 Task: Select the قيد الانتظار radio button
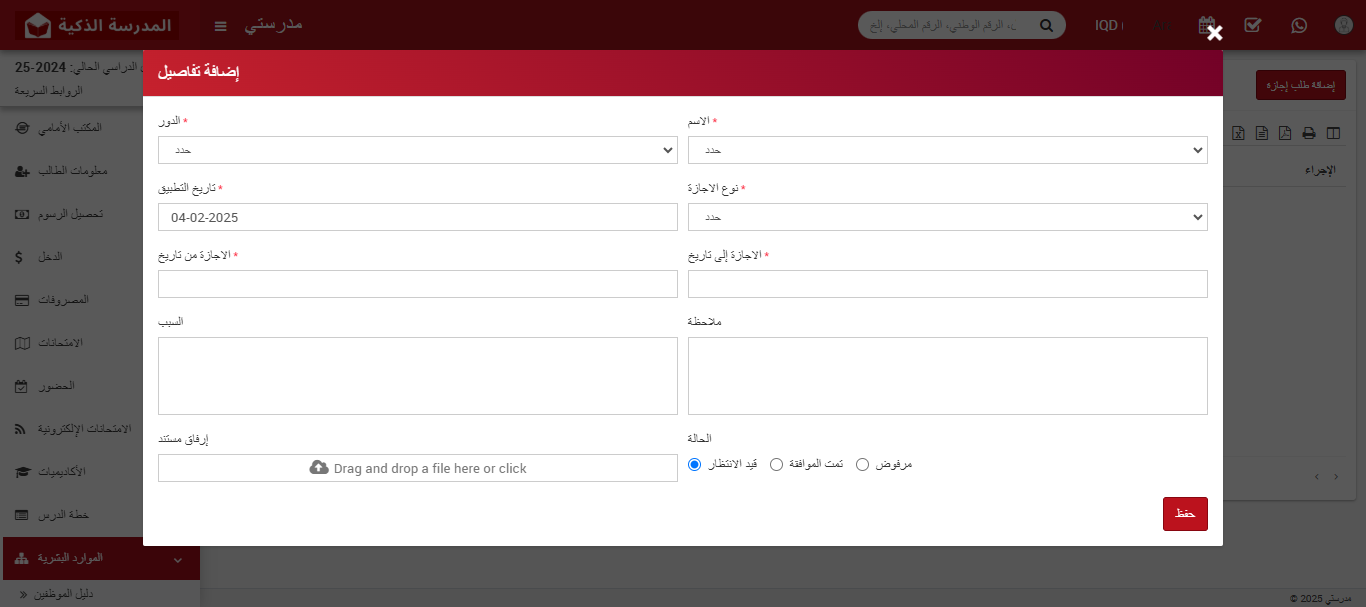pos(695,465)
